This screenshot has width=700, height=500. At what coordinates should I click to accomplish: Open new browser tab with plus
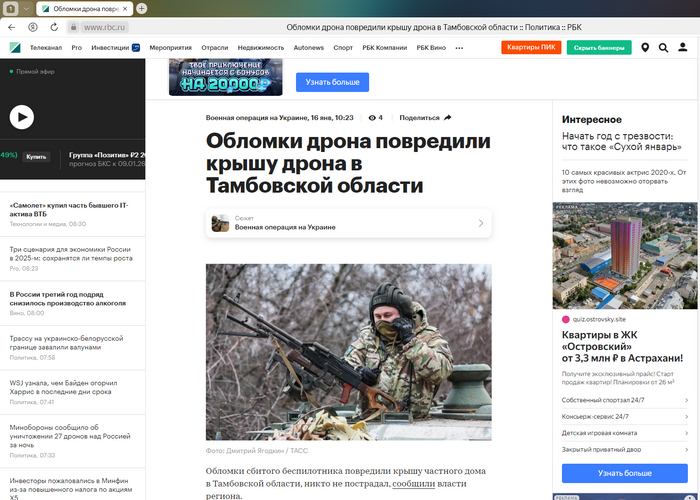[142, 8]
